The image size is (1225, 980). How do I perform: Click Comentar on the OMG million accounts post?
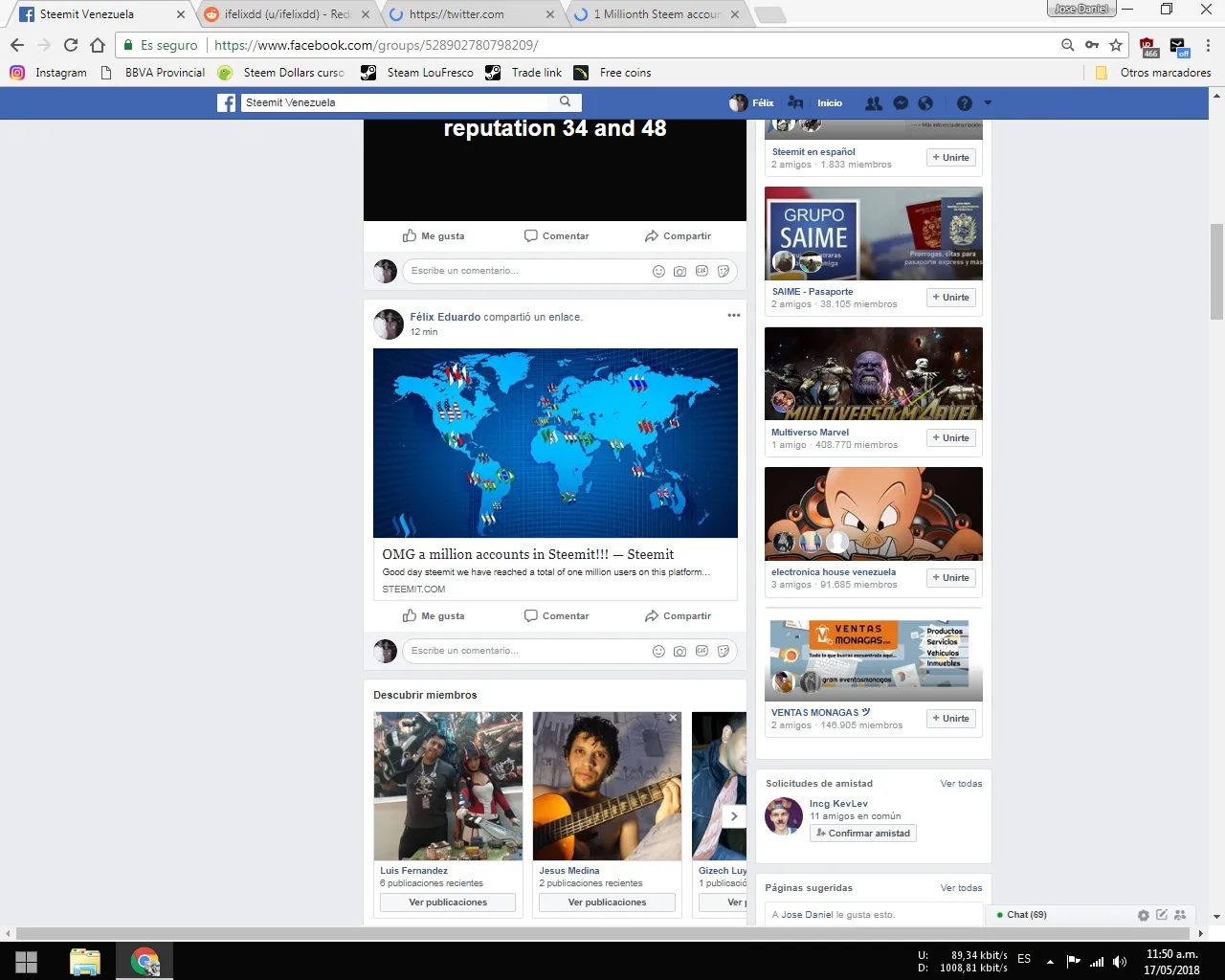tap(556, 616)
